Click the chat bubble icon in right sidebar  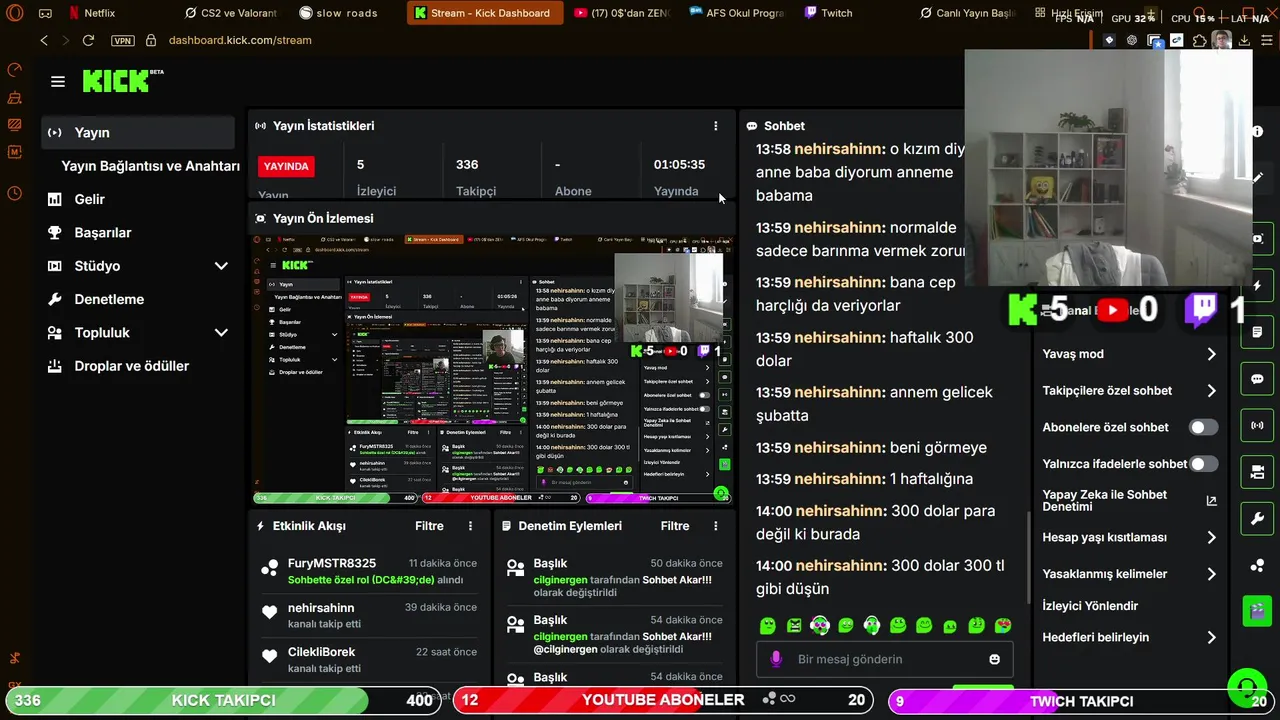coord(1257,379)
